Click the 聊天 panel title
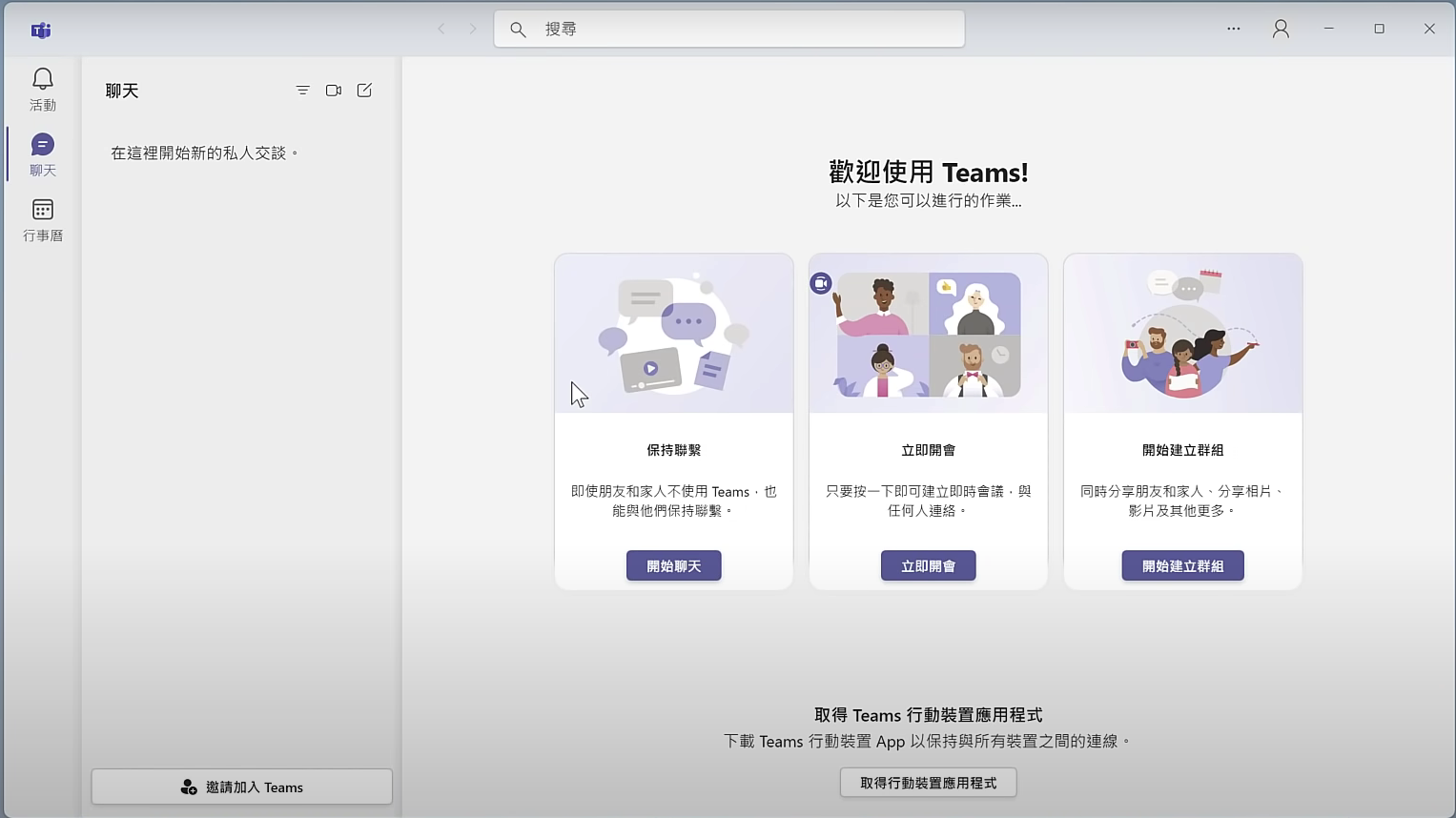Screen dimensions: 1456x818 [122, 91]
